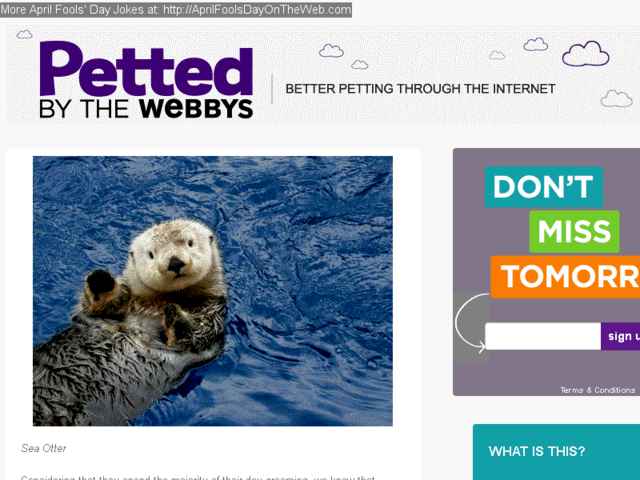
Task: Click the first cloud after the logo
Action: coord(331,51)
